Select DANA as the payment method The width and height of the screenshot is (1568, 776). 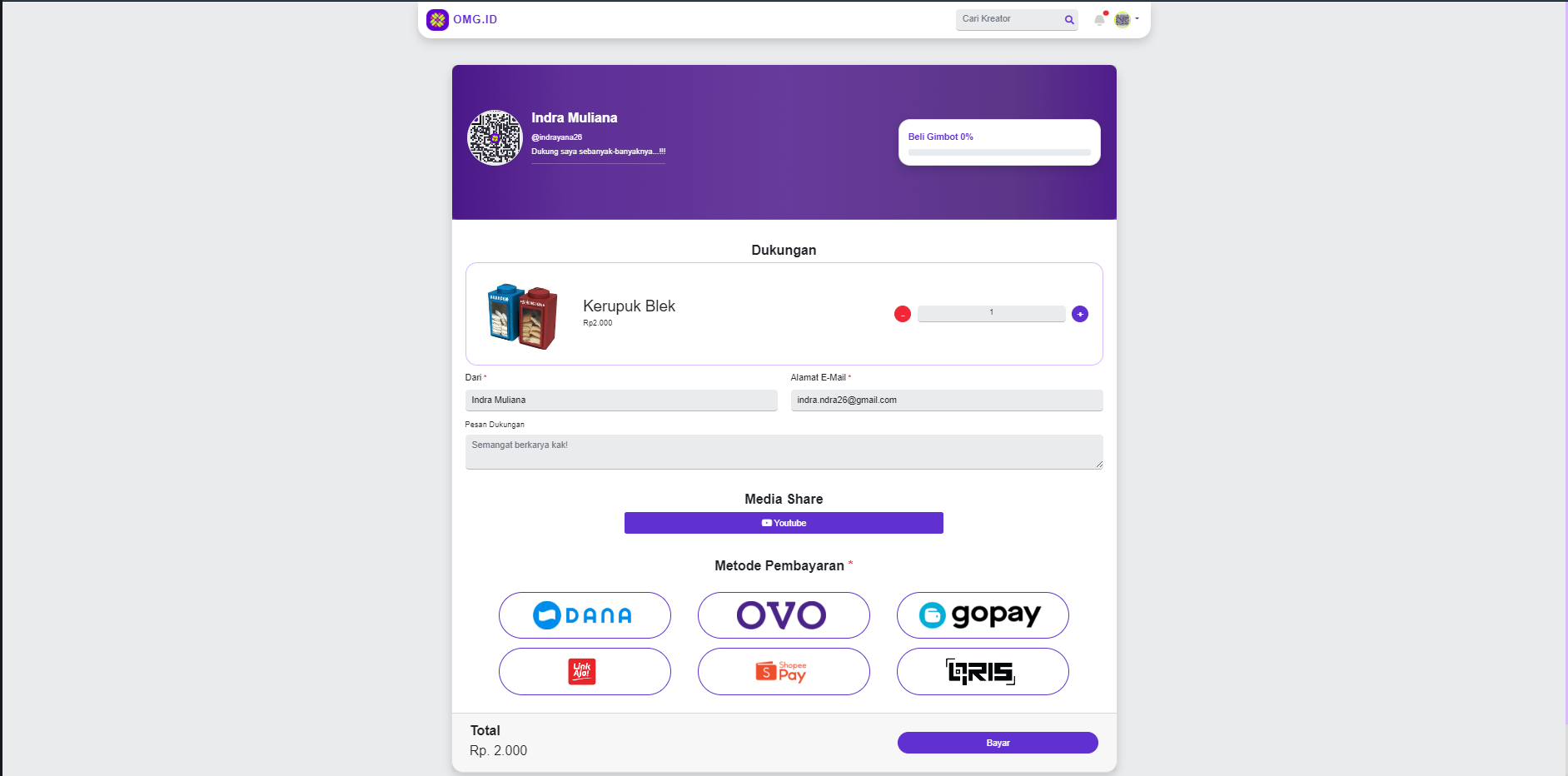point(585,615)
